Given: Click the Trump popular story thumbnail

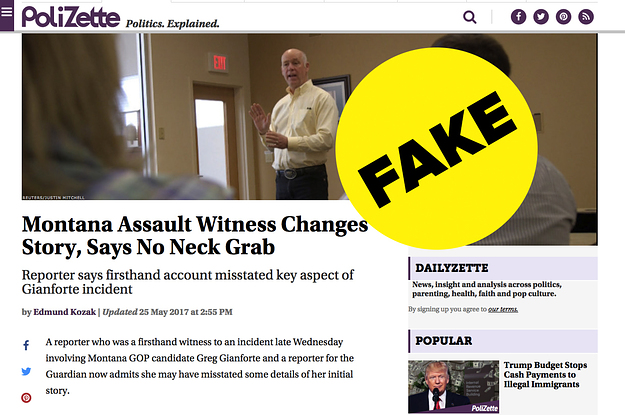Looking at the screenshot, I should (x=454, y=387).
